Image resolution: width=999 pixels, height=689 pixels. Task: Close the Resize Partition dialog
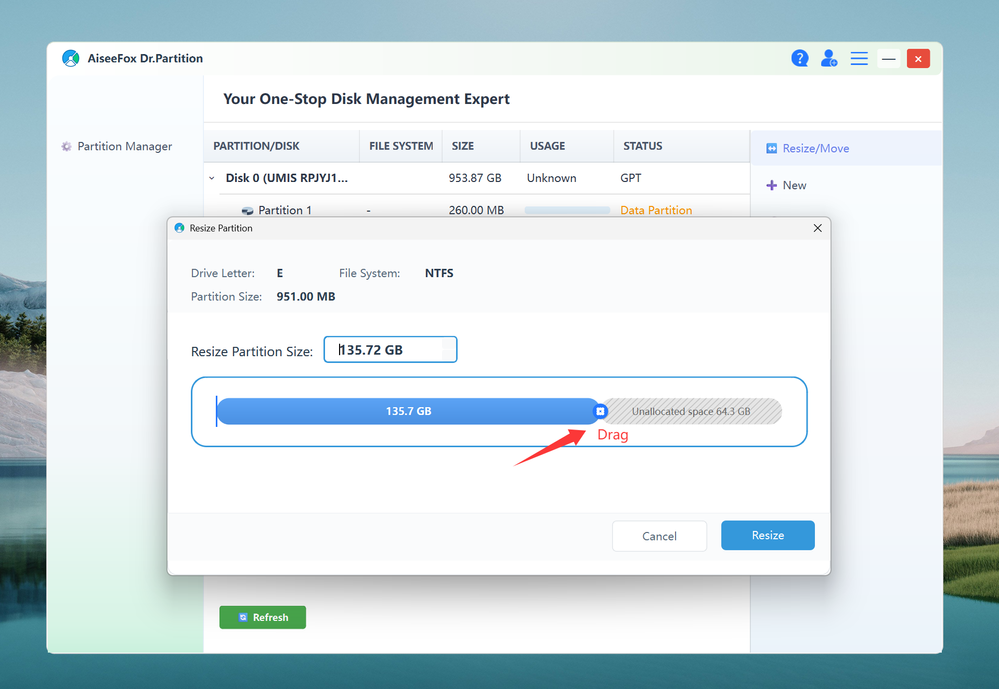pyautogui.click(x=817, y=228)
